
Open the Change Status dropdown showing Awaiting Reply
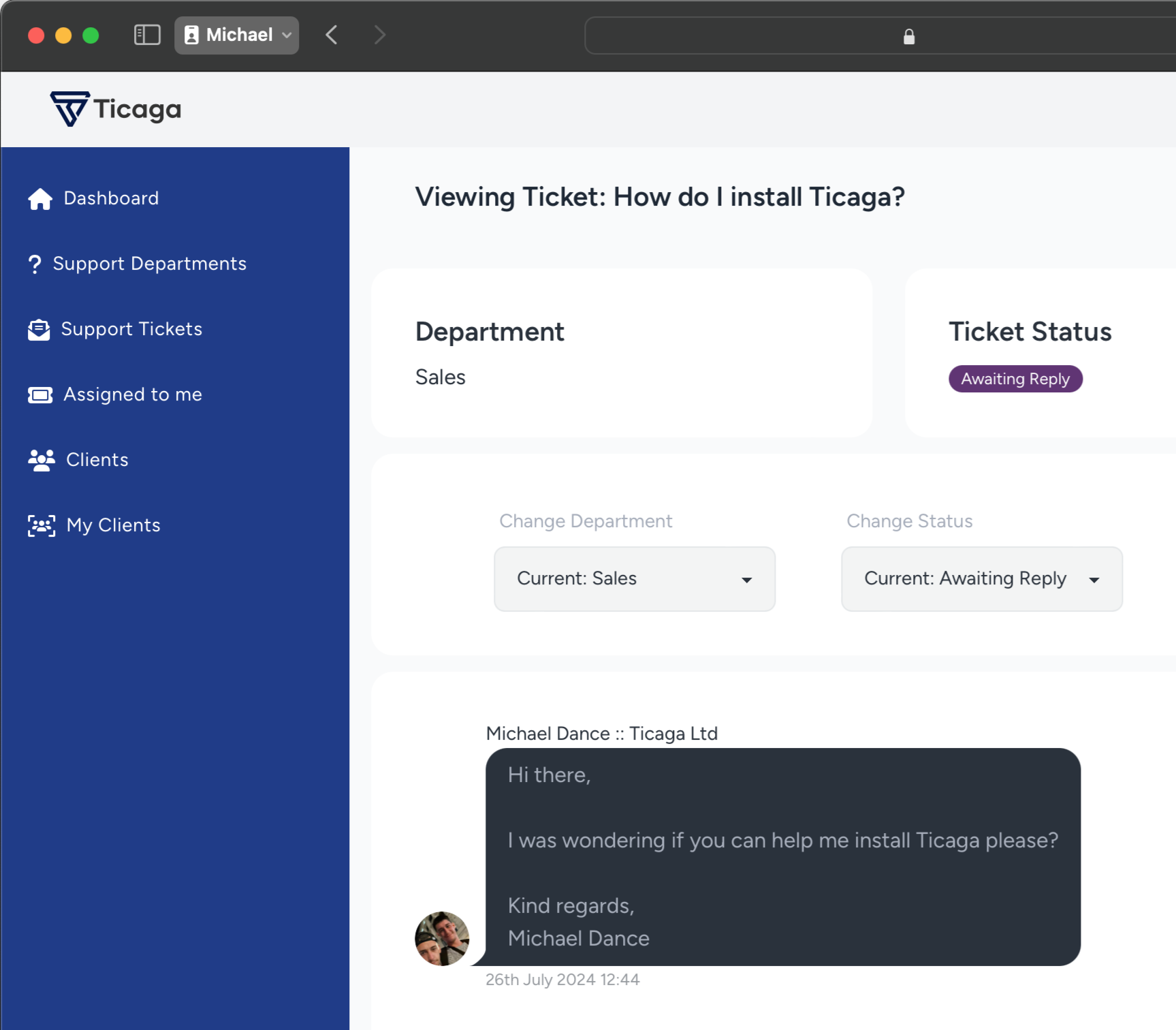(x=982, y=579)
